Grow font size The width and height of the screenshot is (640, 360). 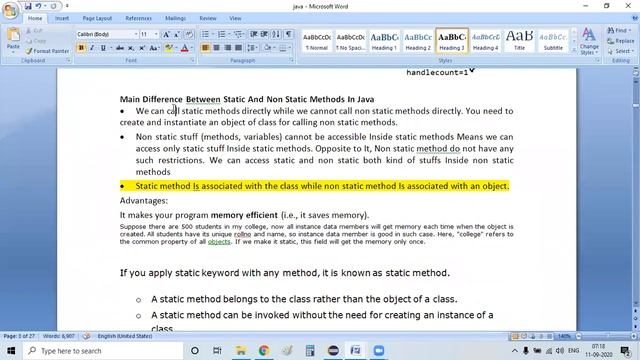point(166,35)
